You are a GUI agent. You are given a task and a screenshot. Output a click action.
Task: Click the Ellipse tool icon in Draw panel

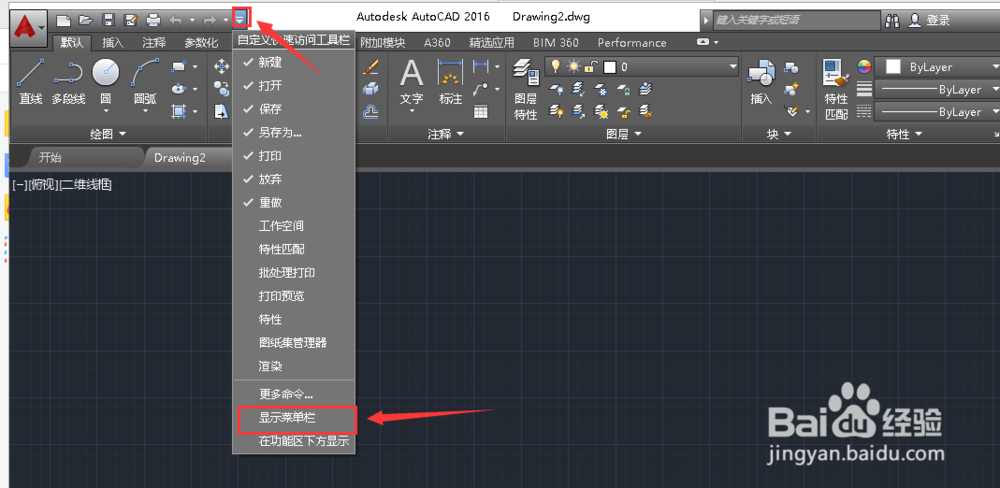(x=179, y=89)
